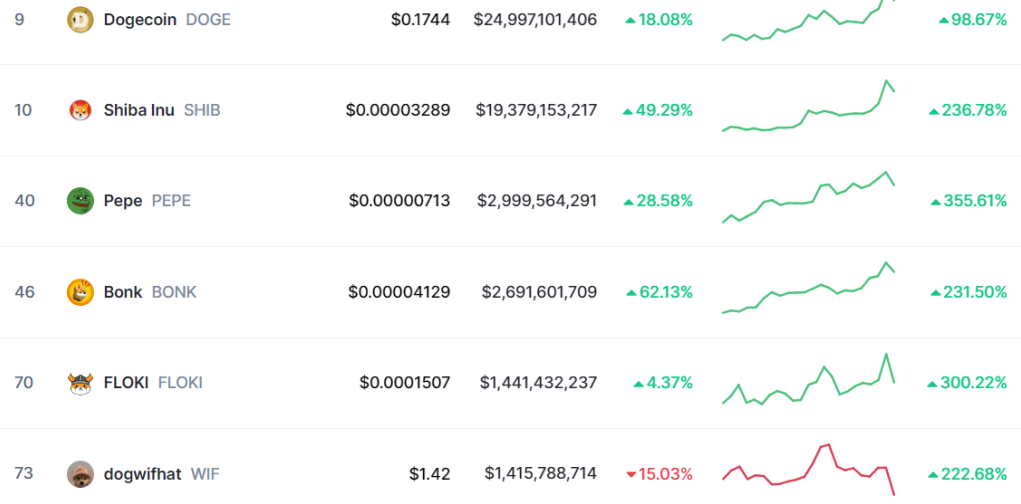The height and width of the screenshot is (504, 1021).
Task: Click the FLOKI viking dog icon
Action: (x=80, y=382)
